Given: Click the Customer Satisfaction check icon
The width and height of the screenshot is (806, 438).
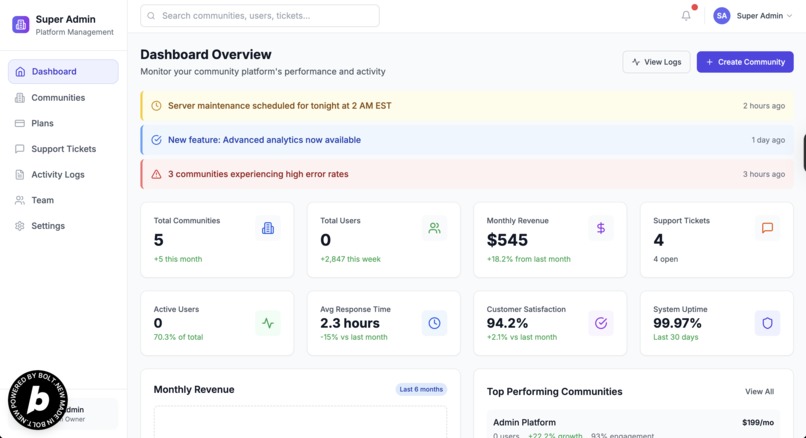Looking at the screenshot, I should click(x=601, y=323).
